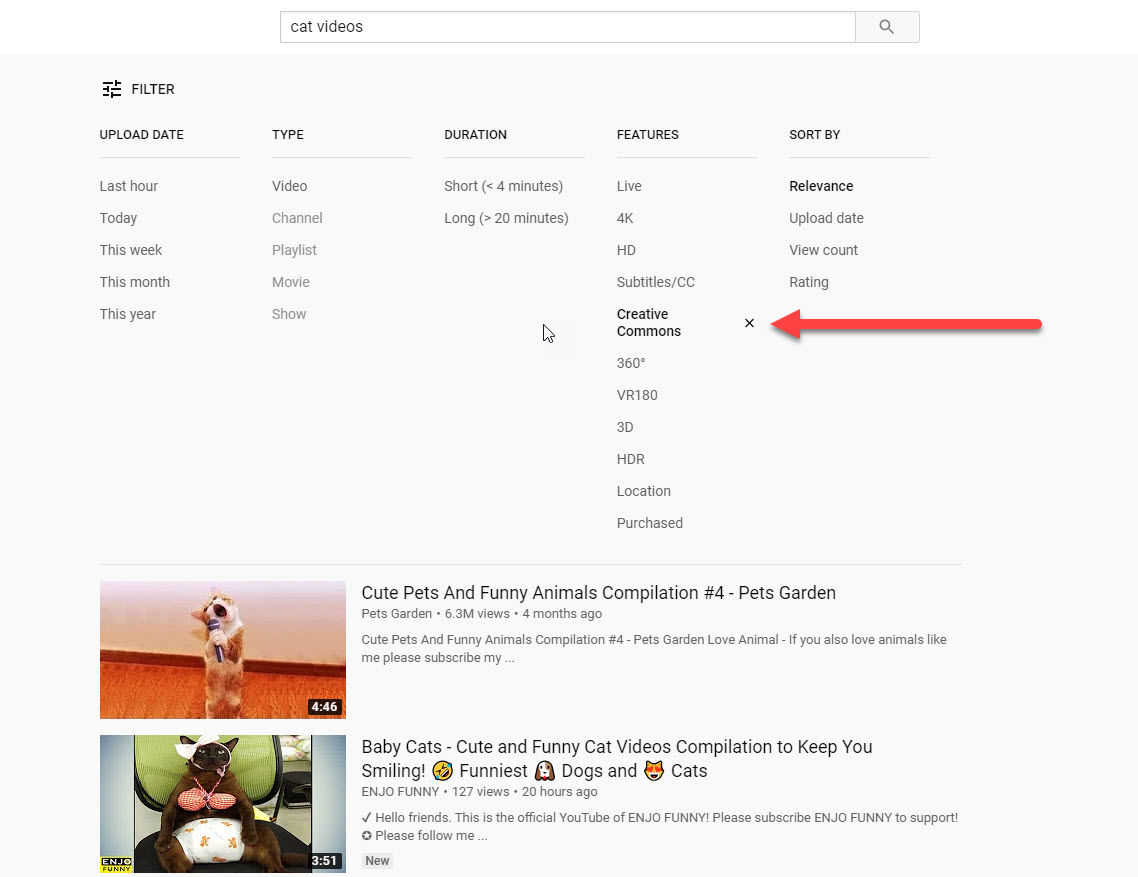Click the magnifying glass search button
Screen dimensions: 1138x877
point(886,27)
